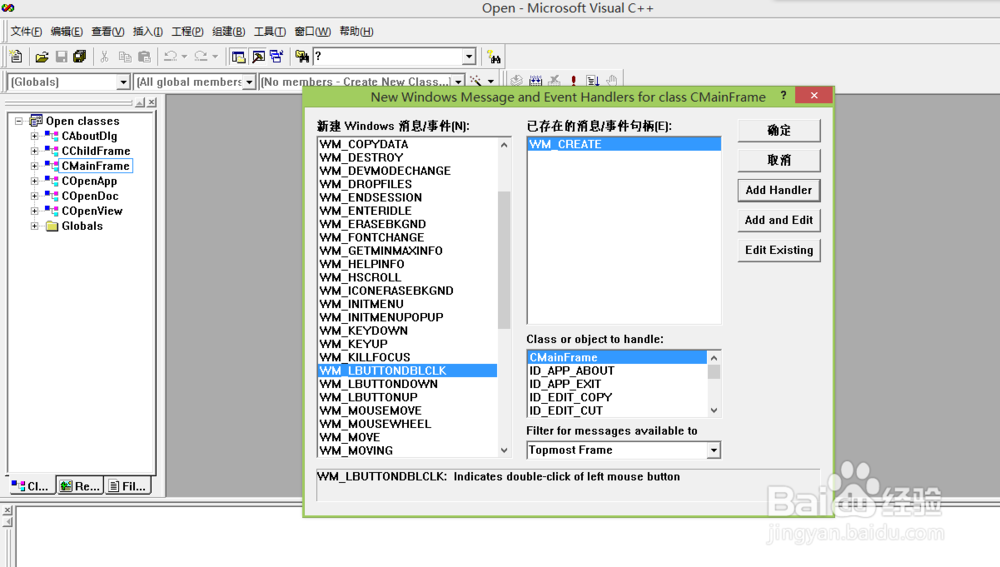Screen dimensions: 1000x567
Task: Toggle the Output window icon
Action: tap(258, 57)
